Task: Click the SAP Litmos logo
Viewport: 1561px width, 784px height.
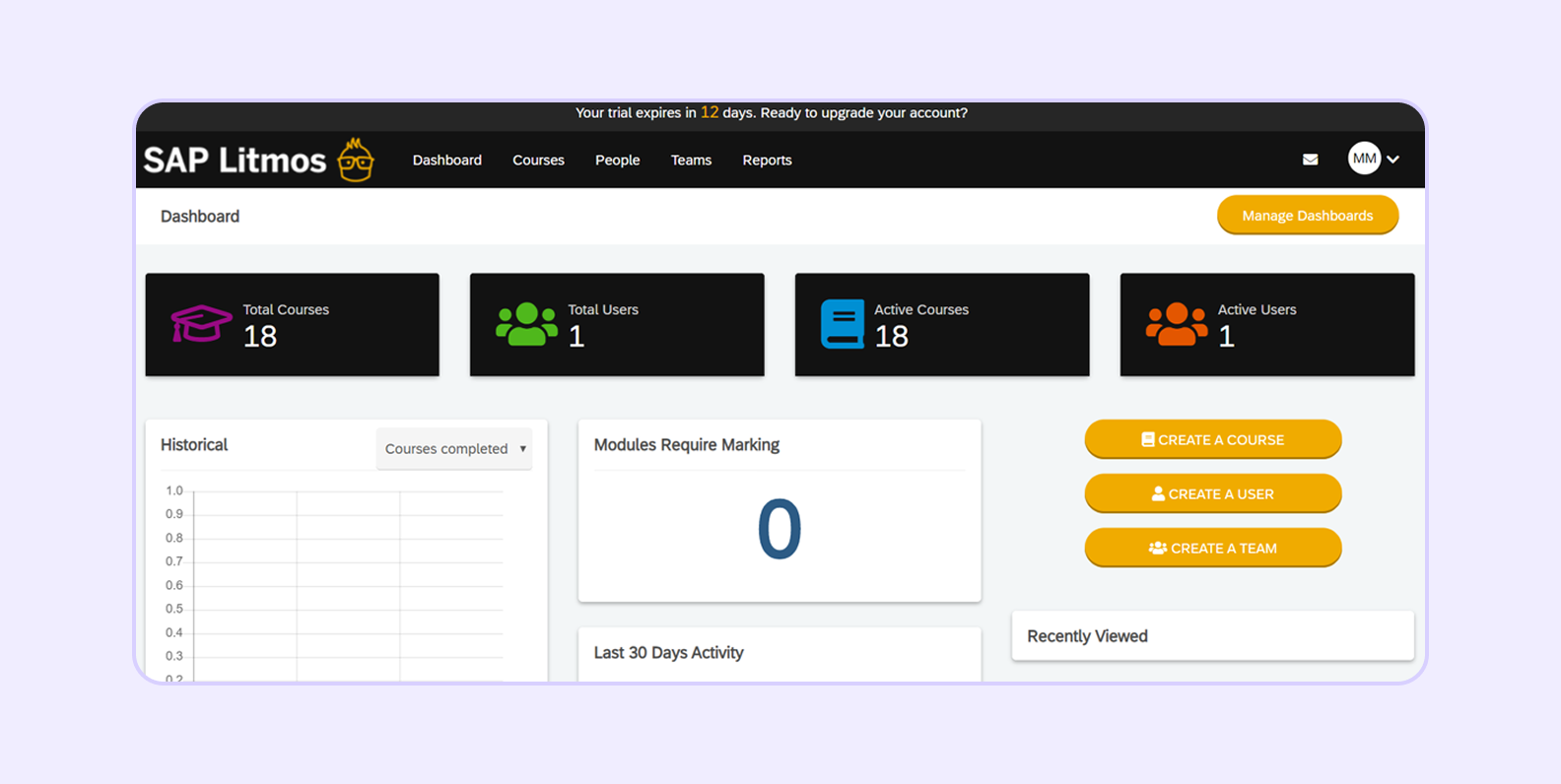Action: click(x=259, y=160)
